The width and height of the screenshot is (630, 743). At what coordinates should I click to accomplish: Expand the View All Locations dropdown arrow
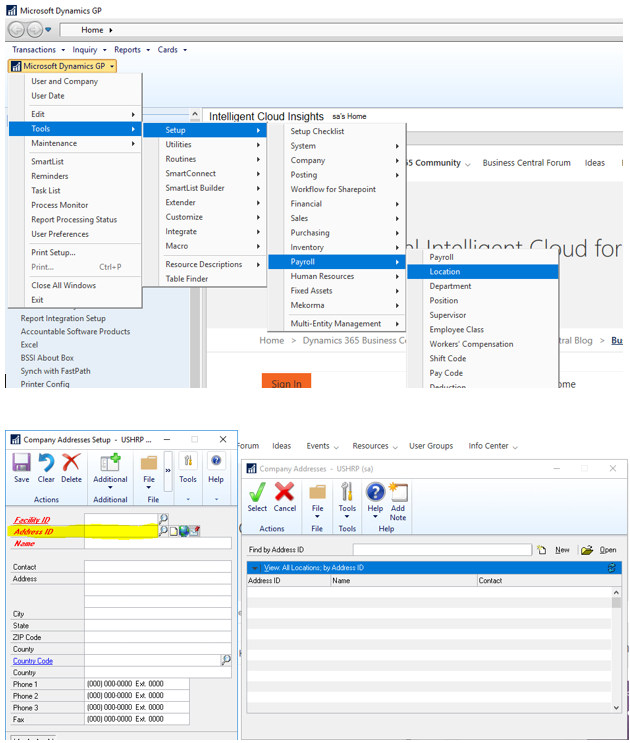255,568
